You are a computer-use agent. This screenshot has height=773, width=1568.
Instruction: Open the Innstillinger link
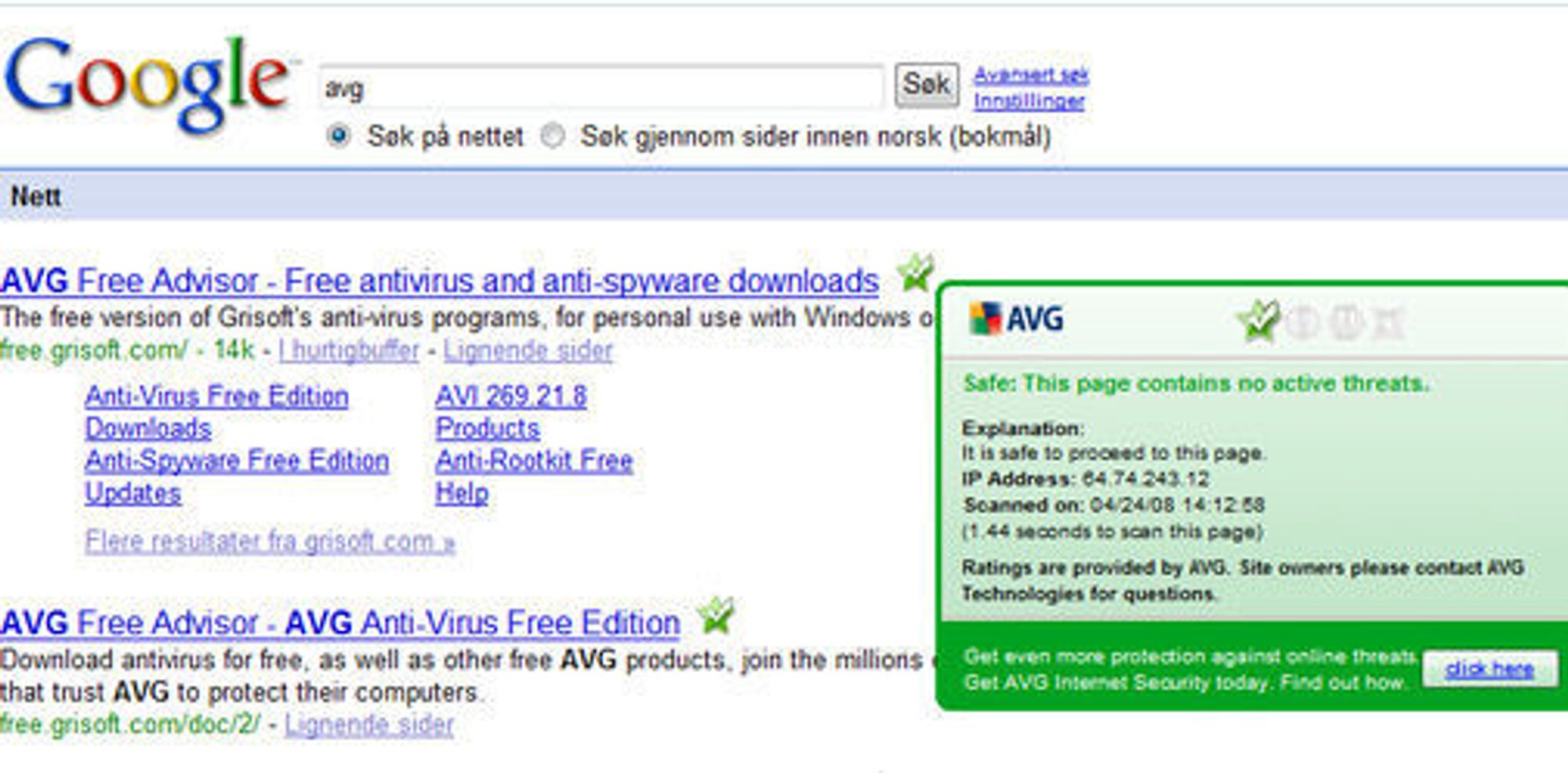(1029, 101)
